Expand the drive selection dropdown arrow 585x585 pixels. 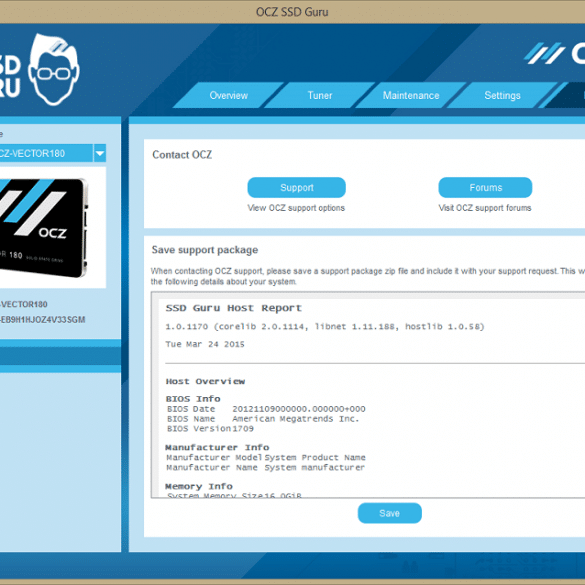pyautogui.click(x=100, y=153)
